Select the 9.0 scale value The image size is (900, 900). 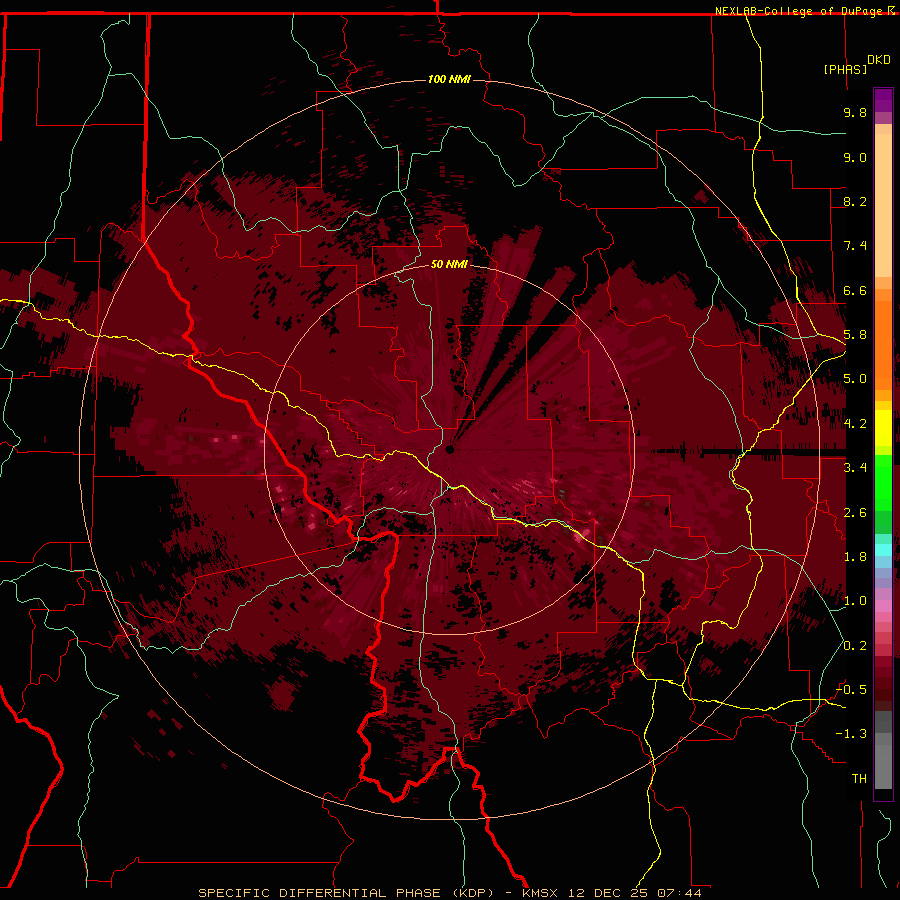coord(855,157)
